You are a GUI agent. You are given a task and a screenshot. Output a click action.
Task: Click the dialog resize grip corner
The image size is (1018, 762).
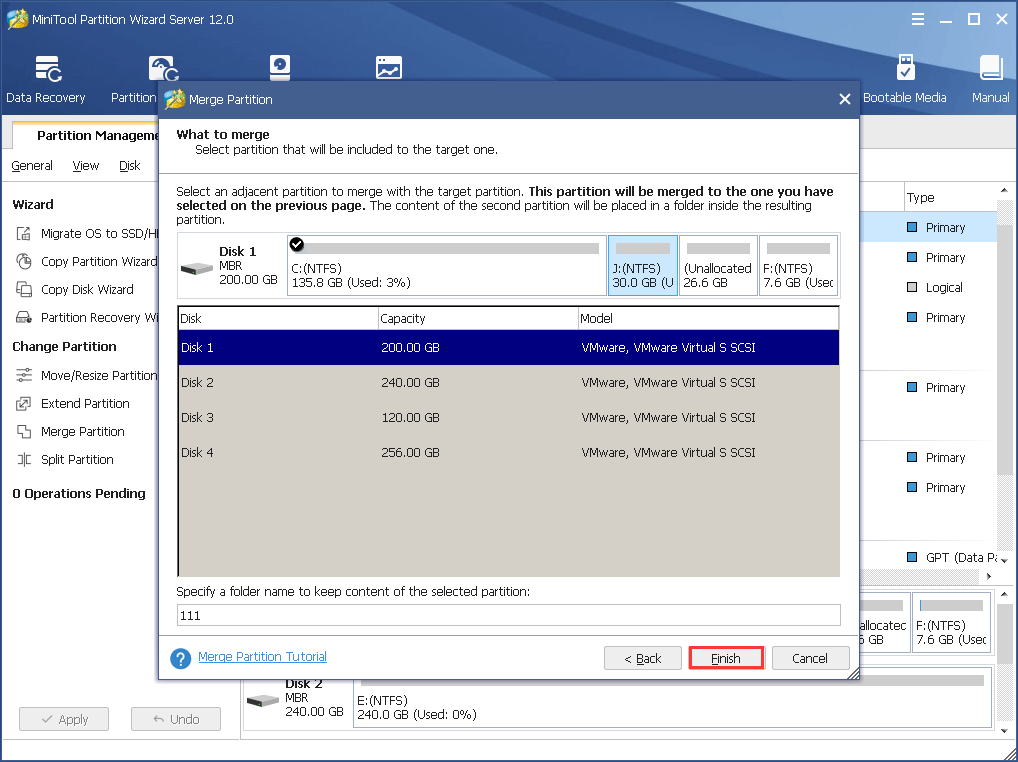tap(853, 673)
